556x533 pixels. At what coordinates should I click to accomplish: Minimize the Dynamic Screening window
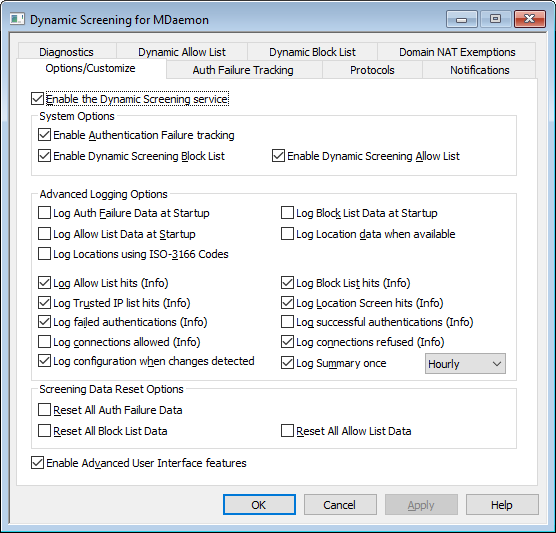pos(462,19)
